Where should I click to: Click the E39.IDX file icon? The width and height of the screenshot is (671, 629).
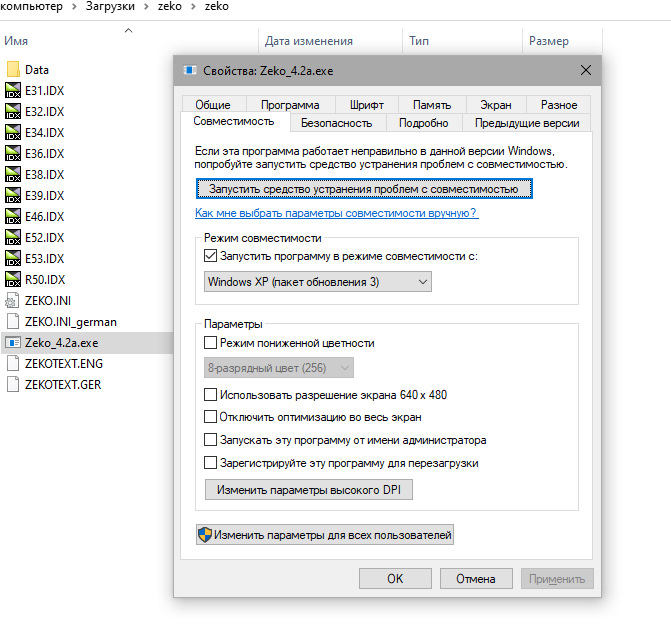tap(13, 195)
